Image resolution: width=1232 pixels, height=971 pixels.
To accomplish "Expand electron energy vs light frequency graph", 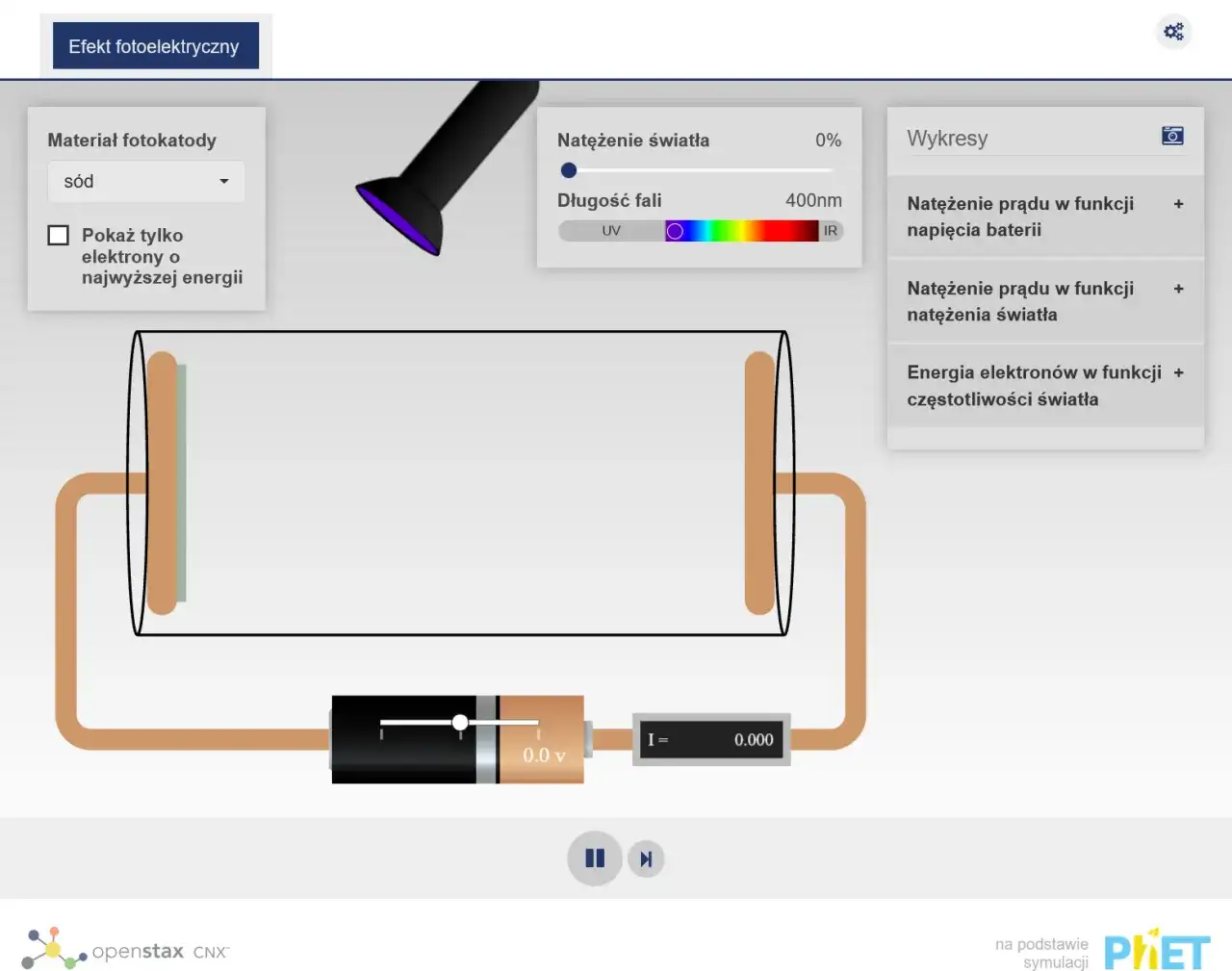I will coord(1178,372).
